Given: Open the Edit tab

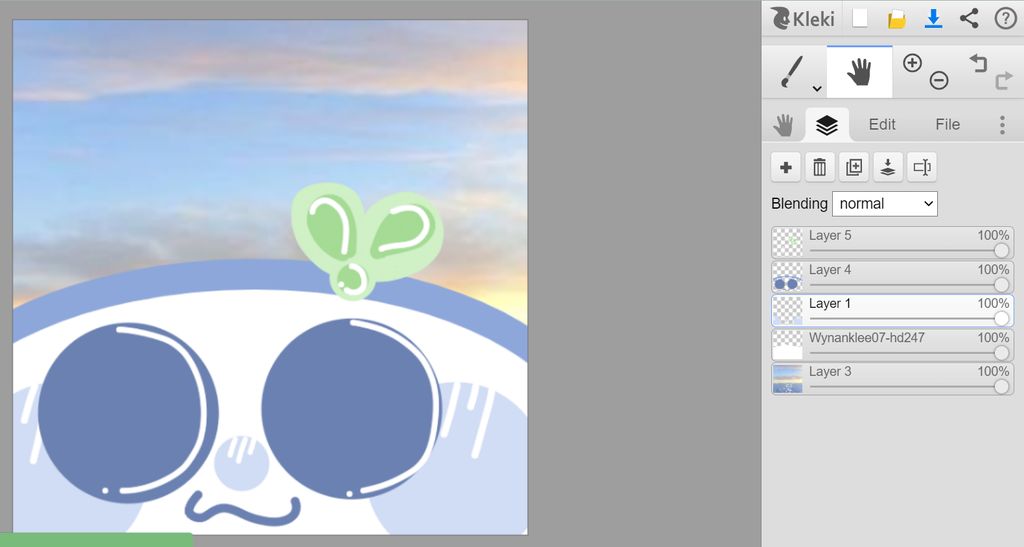Looking at the screenshot, I should pos(882,125).
